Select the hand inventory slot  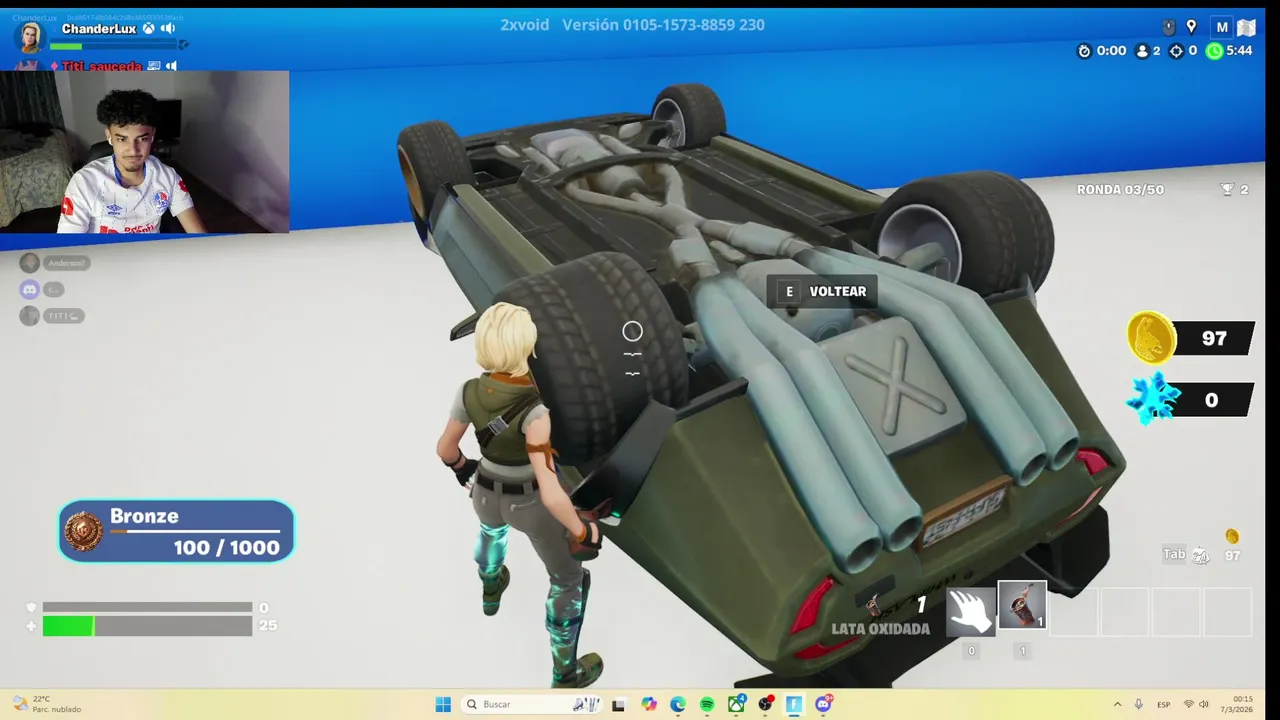pos(971,611)
